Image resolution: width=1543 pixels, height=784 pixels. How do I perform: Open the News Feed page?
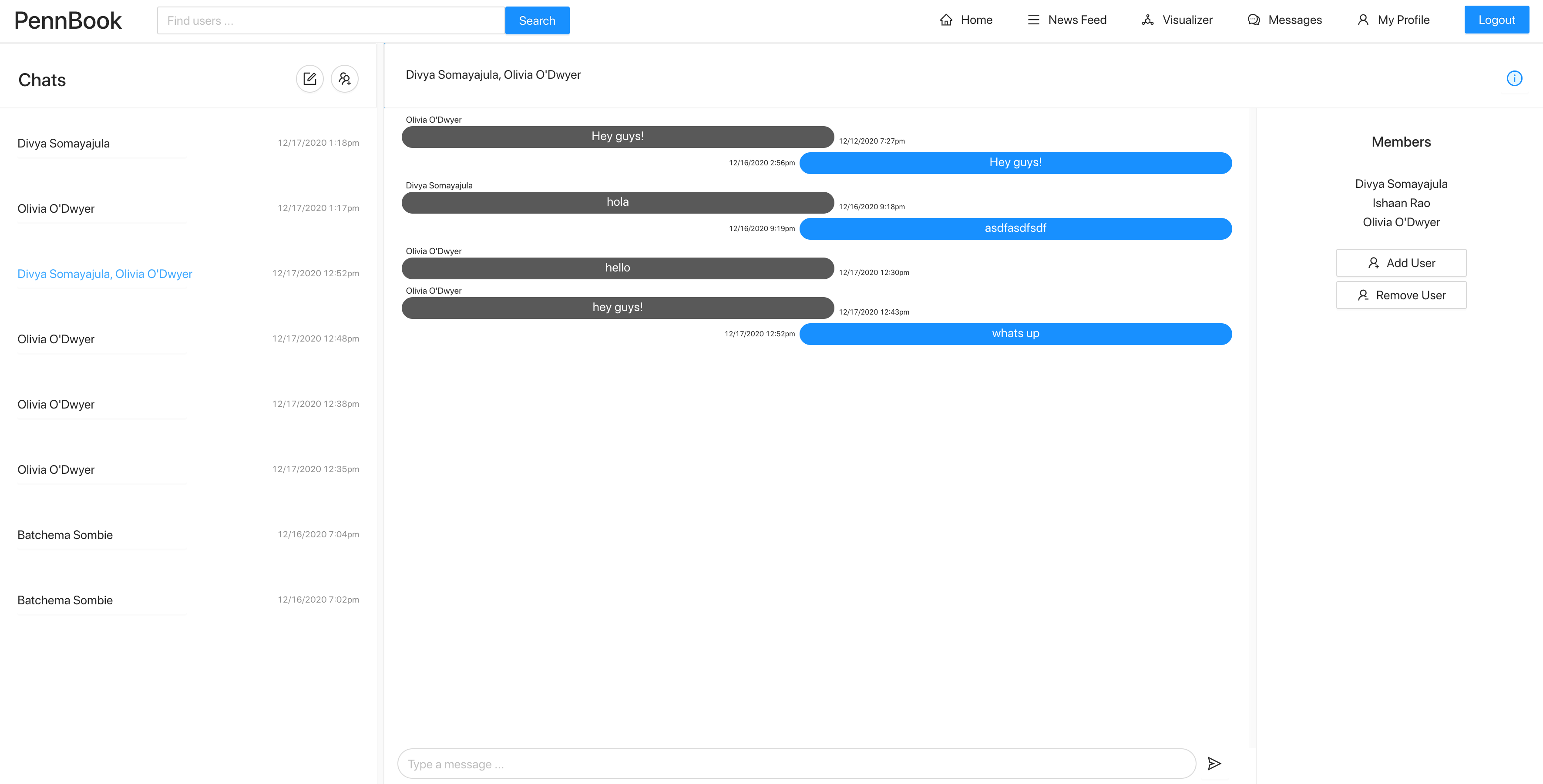[1067, 20]
